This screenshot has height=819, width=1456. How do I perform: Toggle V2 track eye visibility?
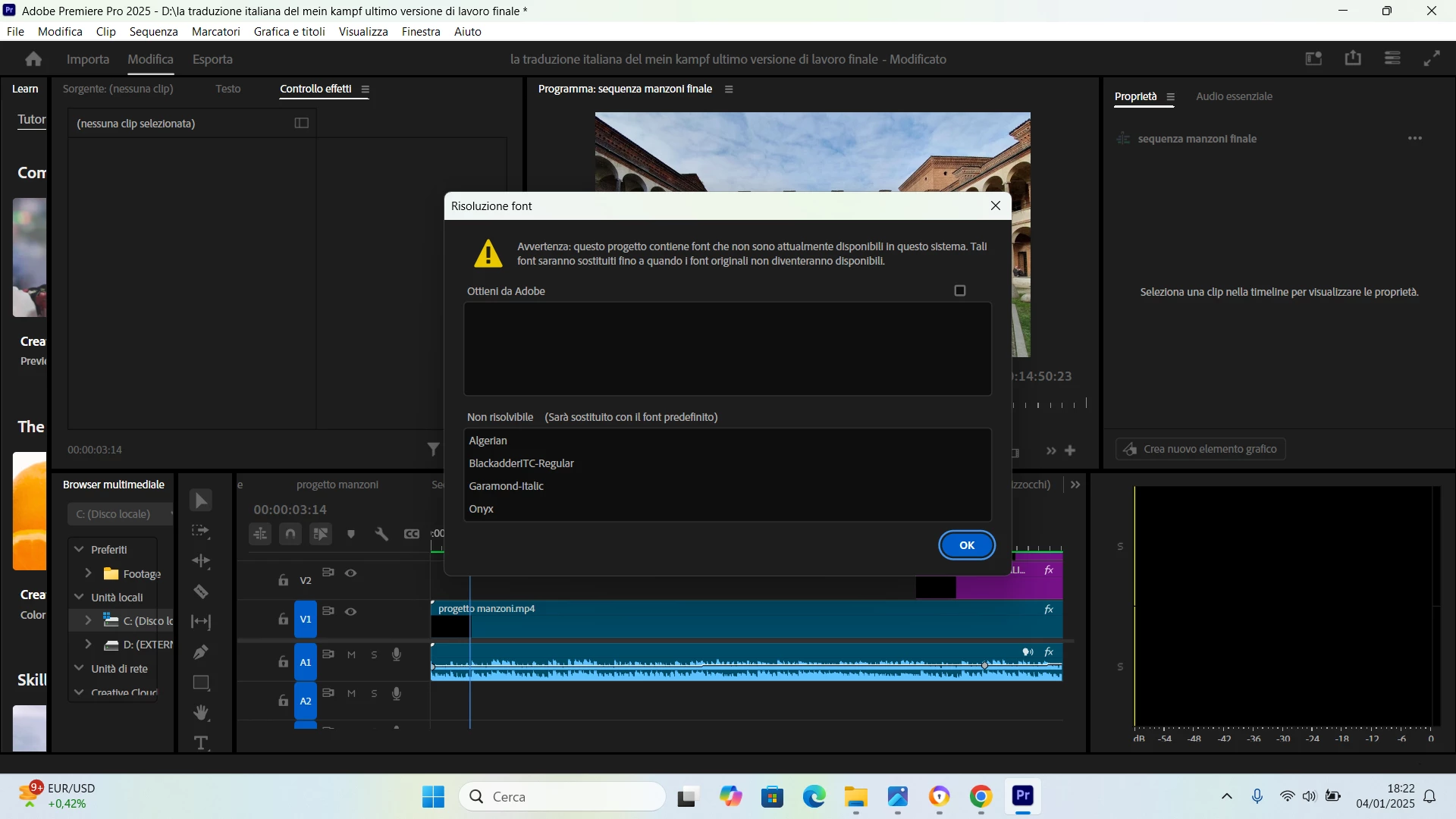(x=350, y=573)
